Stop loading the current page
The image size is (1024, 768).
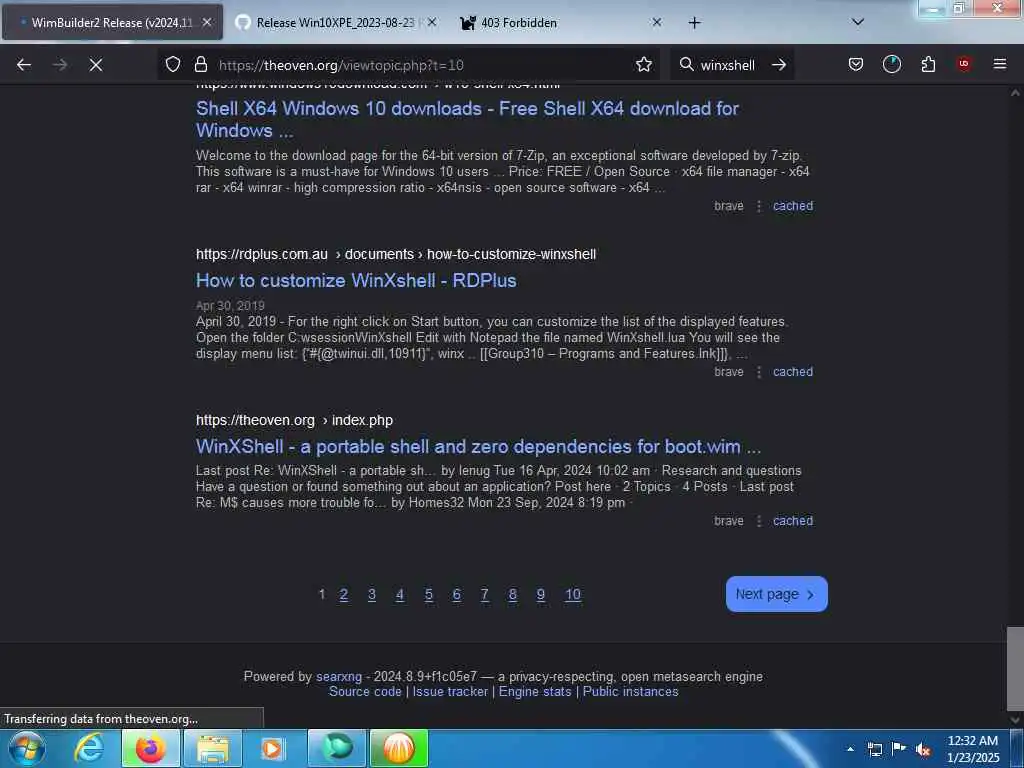(x=95, y=65)
